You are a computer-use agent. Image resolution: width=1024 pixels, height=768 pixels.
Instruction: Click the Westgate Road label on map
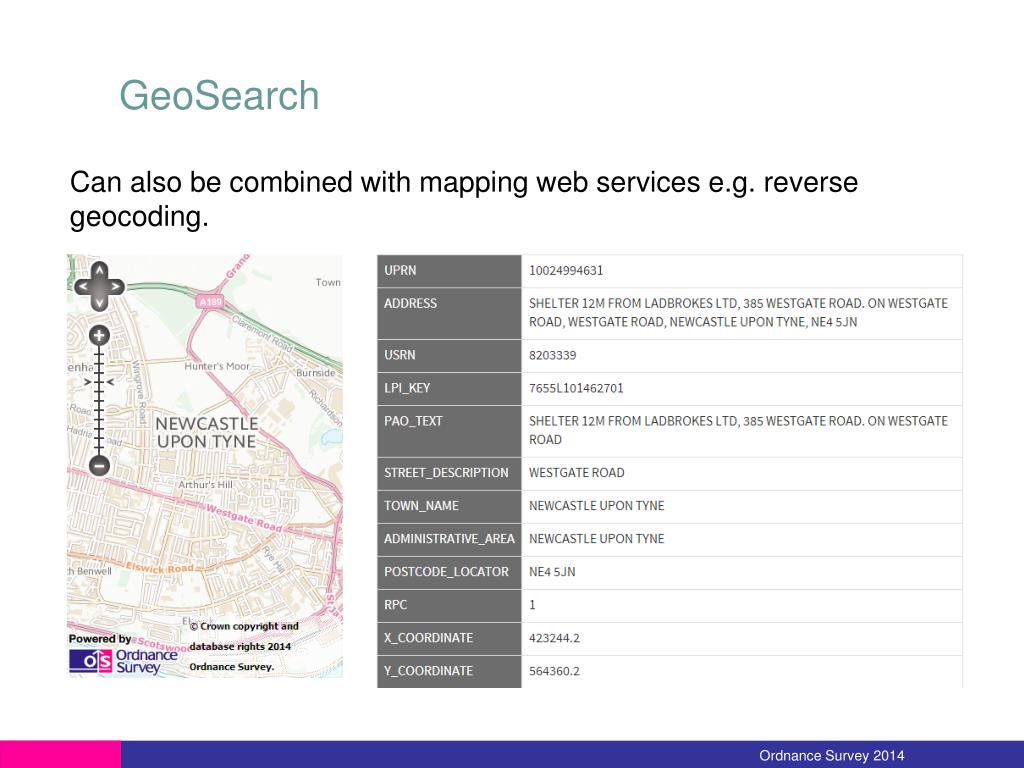coord(244,518)
